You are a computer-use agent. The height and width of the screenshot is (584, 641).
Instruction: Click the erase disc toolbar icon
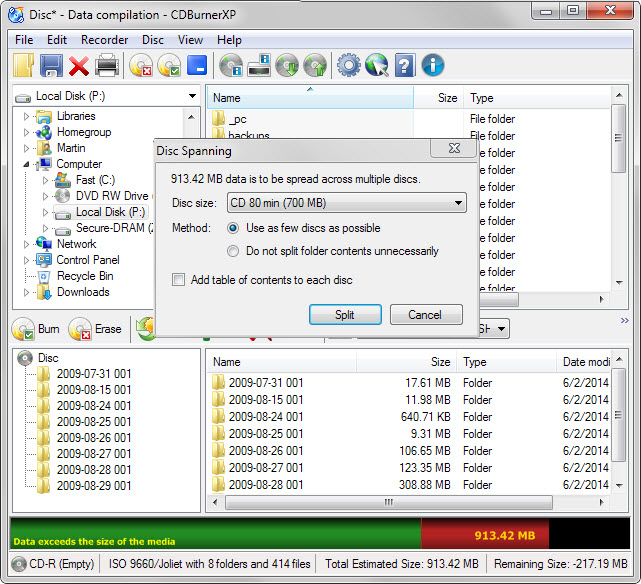click(x=141, y=65)
